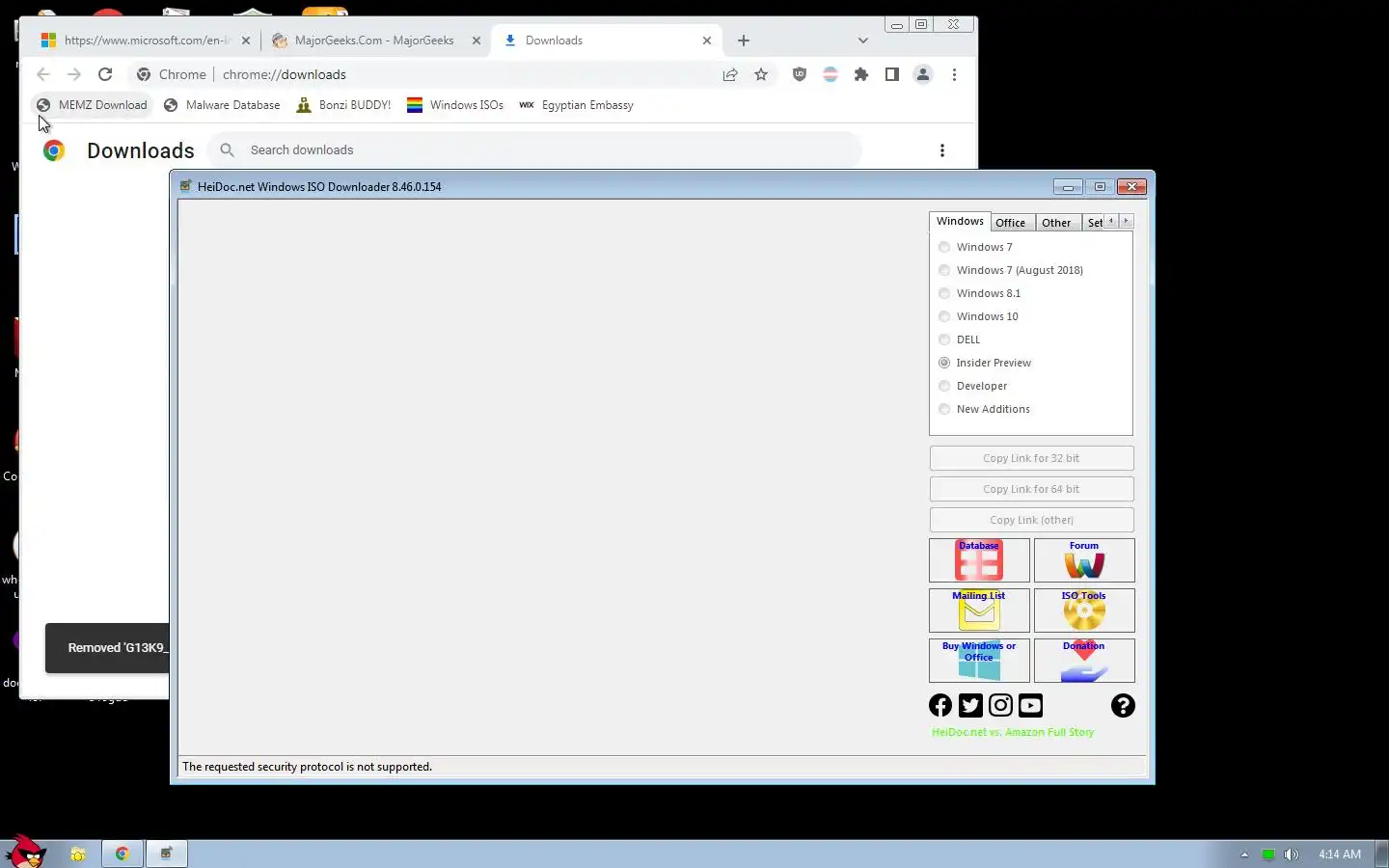Close the MajorGeeks.Com tab
Image resolution: width=1389 pixels, height=868 pixels.
[476, 41]
